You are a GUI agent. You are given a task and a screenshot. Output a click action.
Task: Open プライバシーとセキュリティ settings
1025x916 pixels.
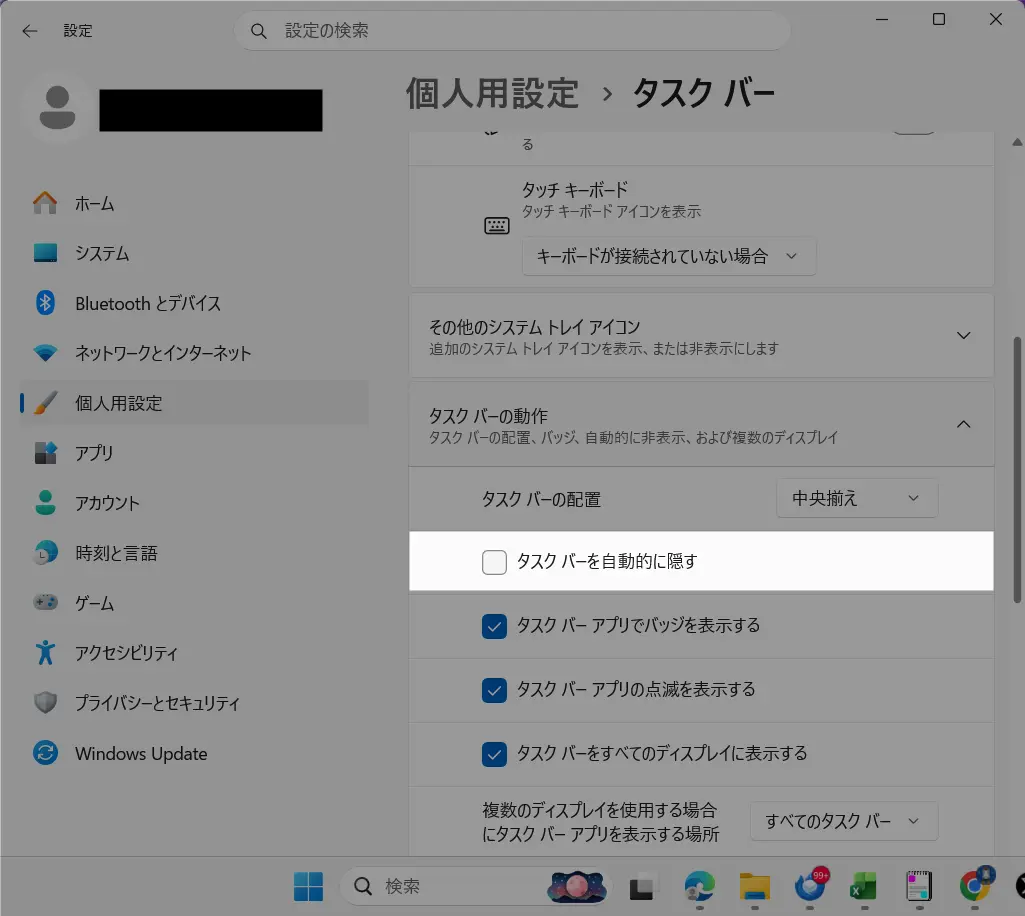[x=157, y=703]
